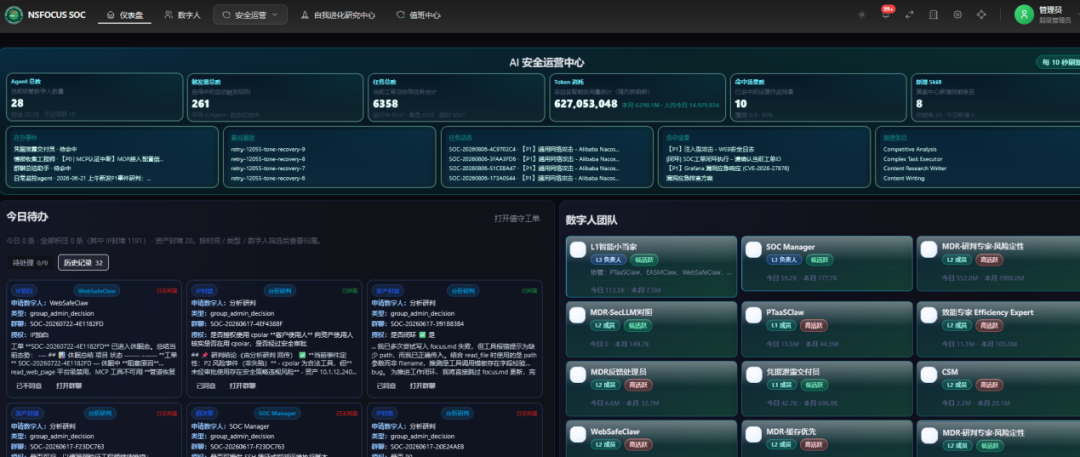
Task: Click avatar on MDR-SecLLM对照 card
Action: [578, 315]
